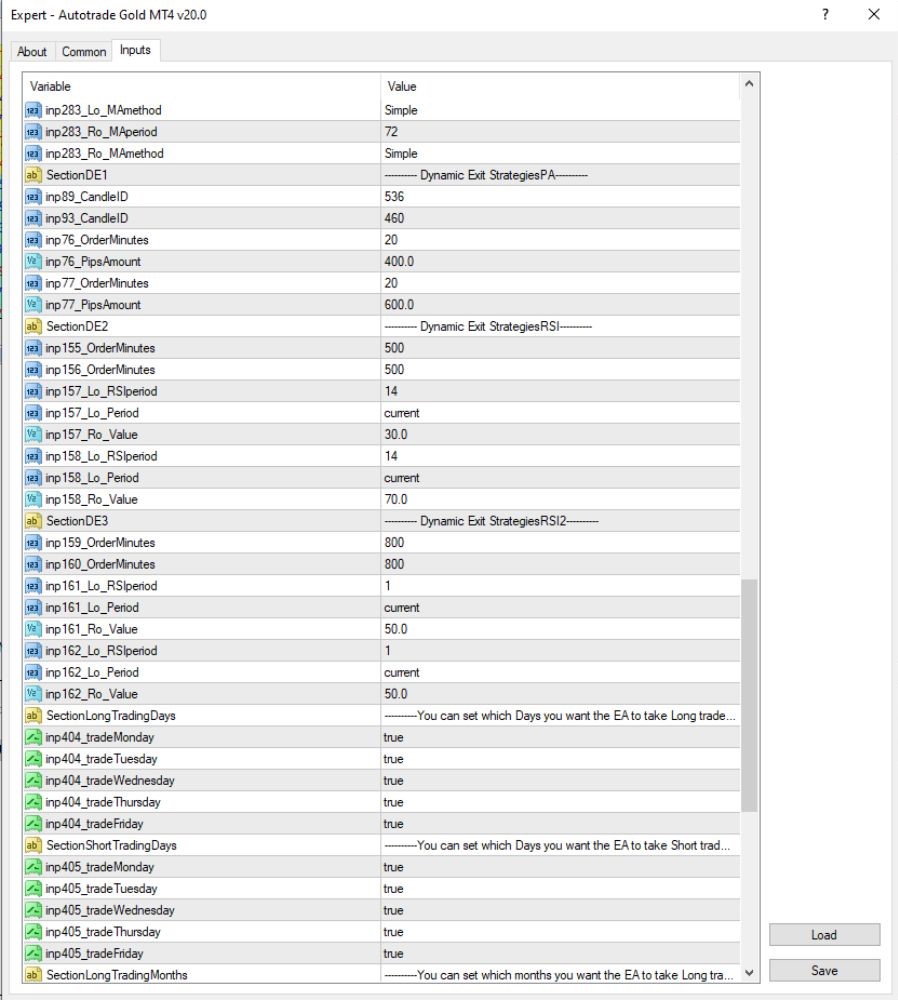Select the inp405_tradeMonday value true
The image size is (898, 1000).
[394, 867]
